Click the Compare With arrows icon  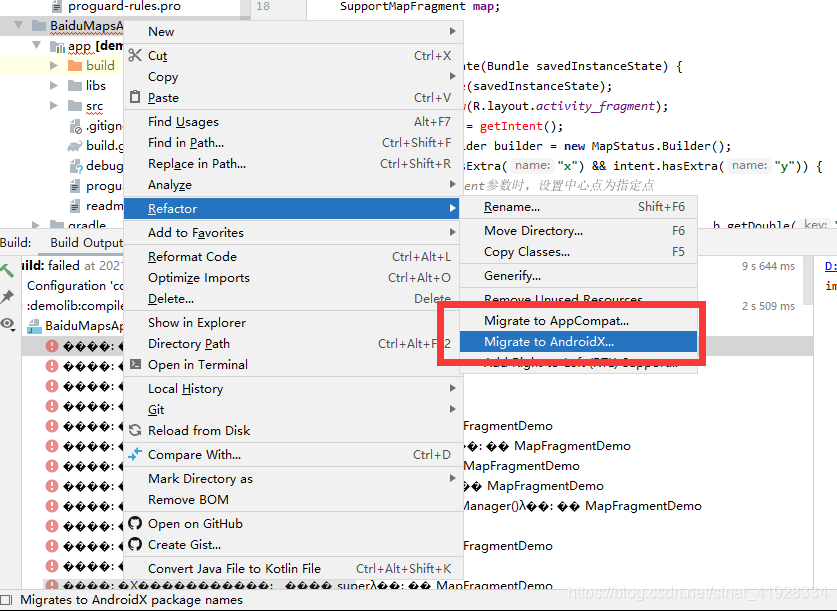(x=135, y=454)
